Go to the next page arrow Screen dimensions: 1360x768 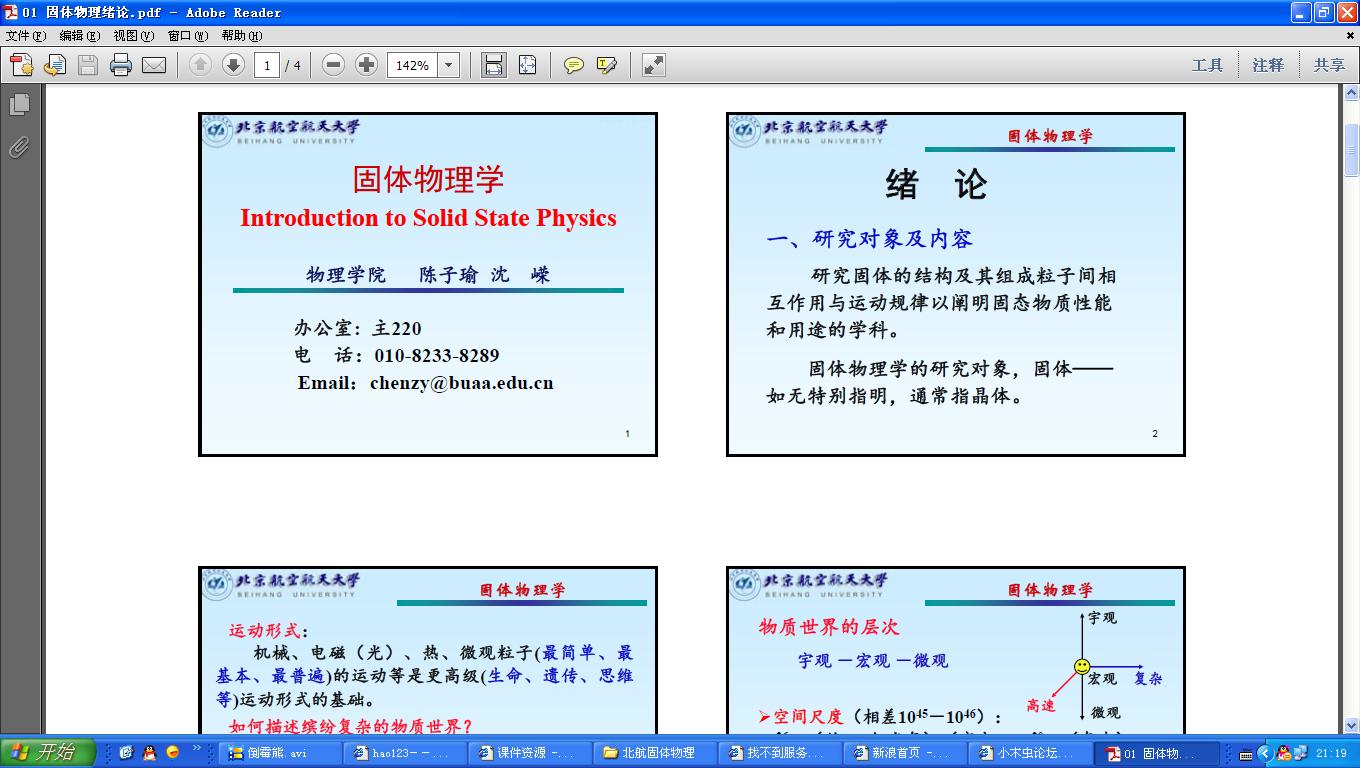pyautogui.click(x=233, y=65)
